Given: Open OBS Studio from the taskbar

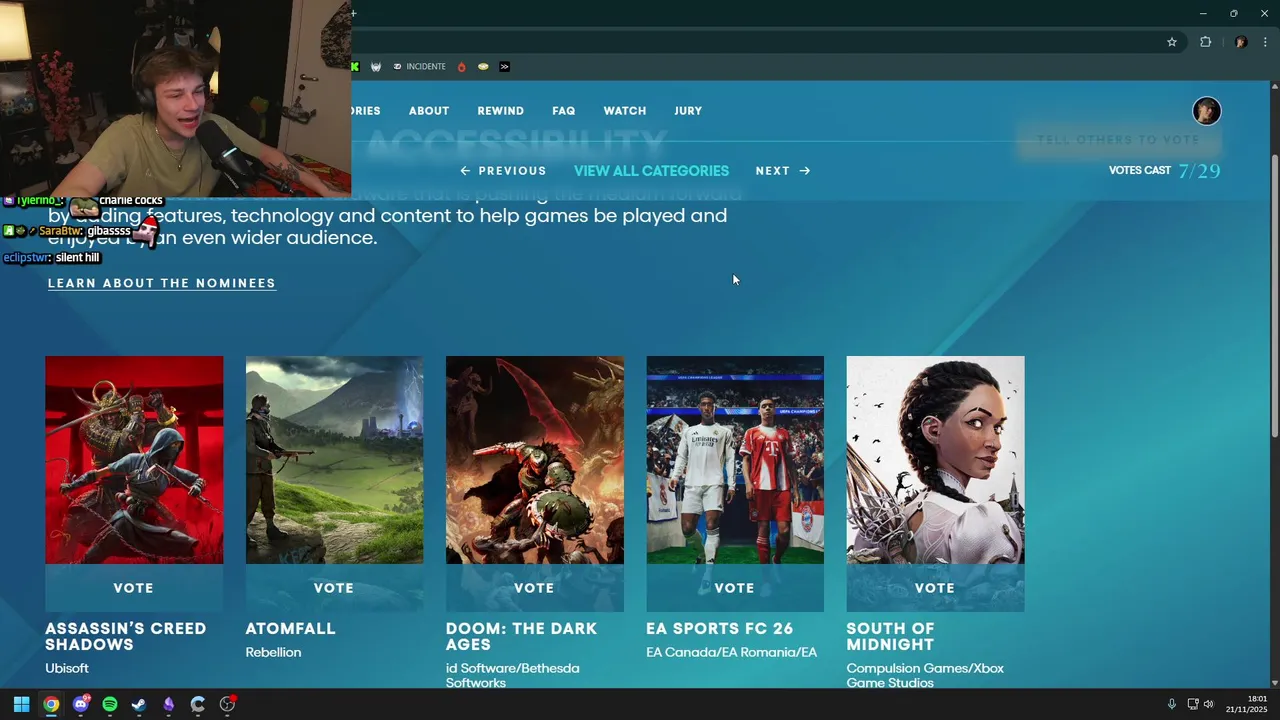Looking at the screenshot, I should coord(227,704).
